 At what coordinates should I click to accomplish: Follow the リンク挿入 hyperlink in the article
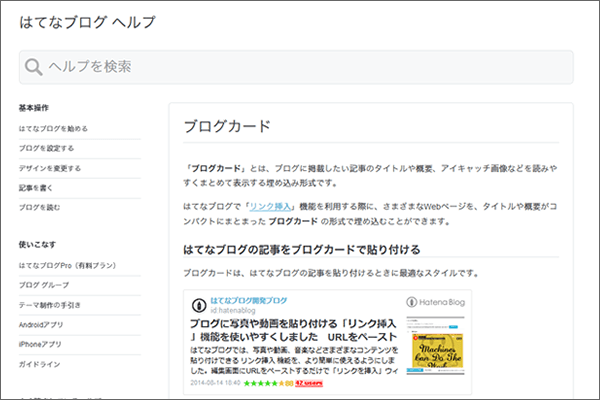click(x=270, y=207)
